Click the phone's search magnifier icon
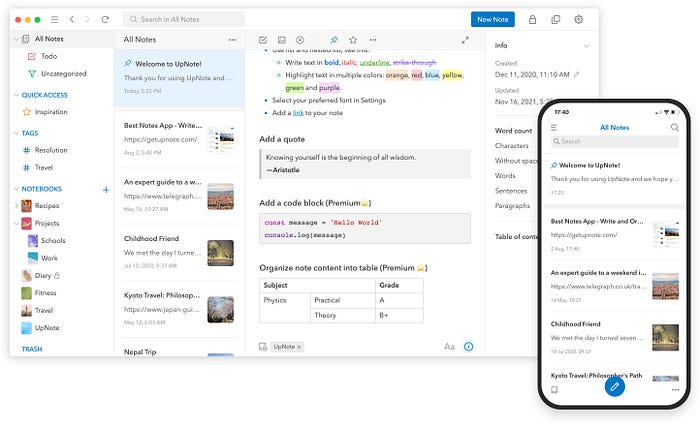Screen dimensions: 700x424 [x=675, y=128]
